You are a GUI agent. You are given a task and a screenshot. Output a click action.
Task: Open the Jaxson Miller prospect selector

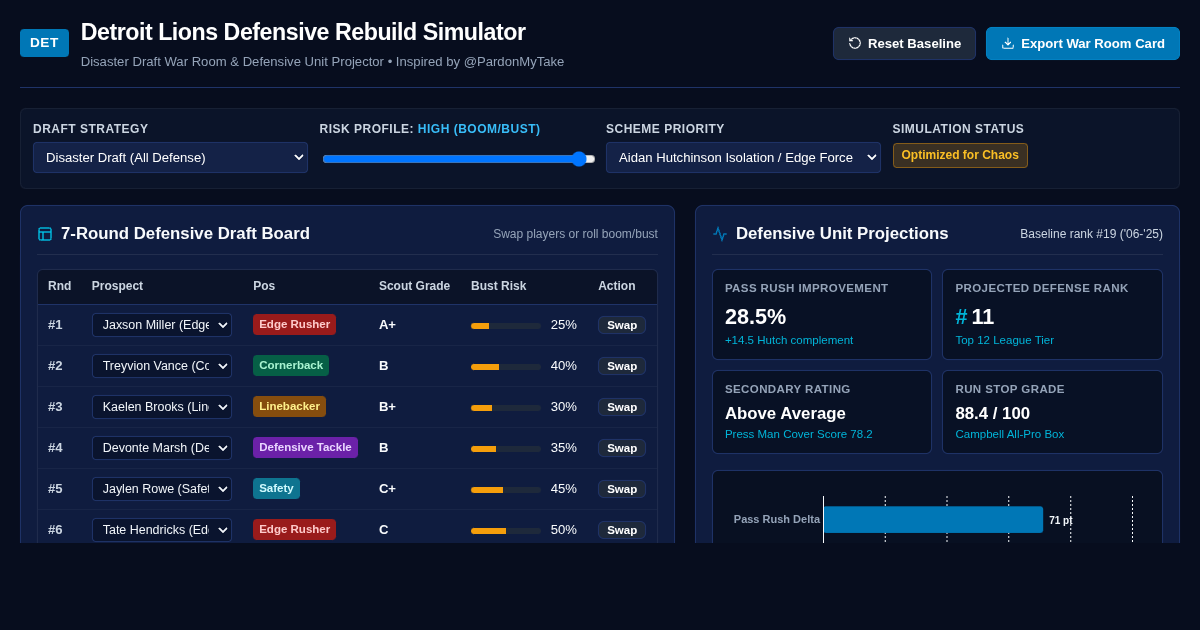coord(162,325)
